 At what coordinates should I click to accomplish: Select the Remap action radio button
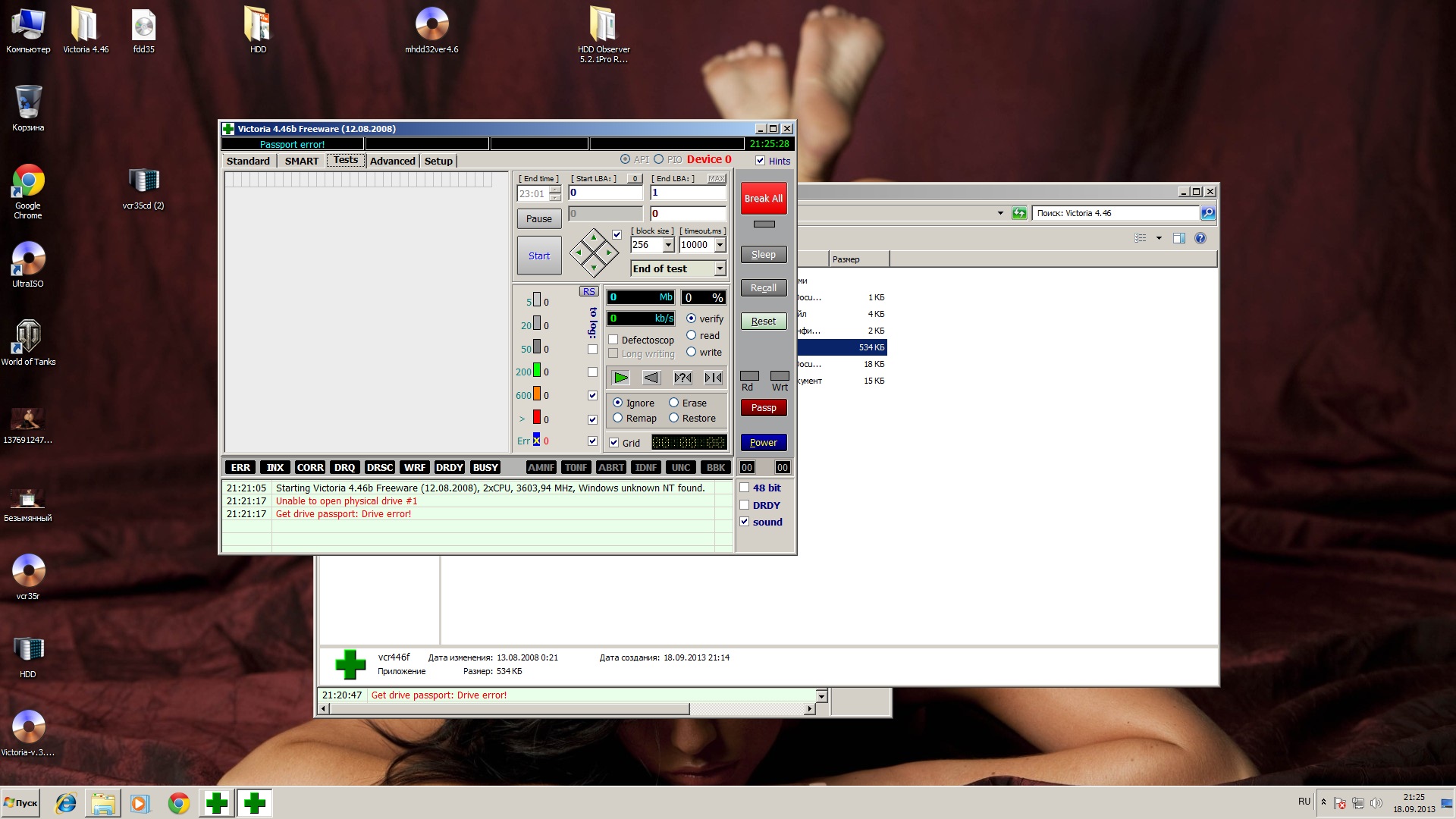click(617, 418)
